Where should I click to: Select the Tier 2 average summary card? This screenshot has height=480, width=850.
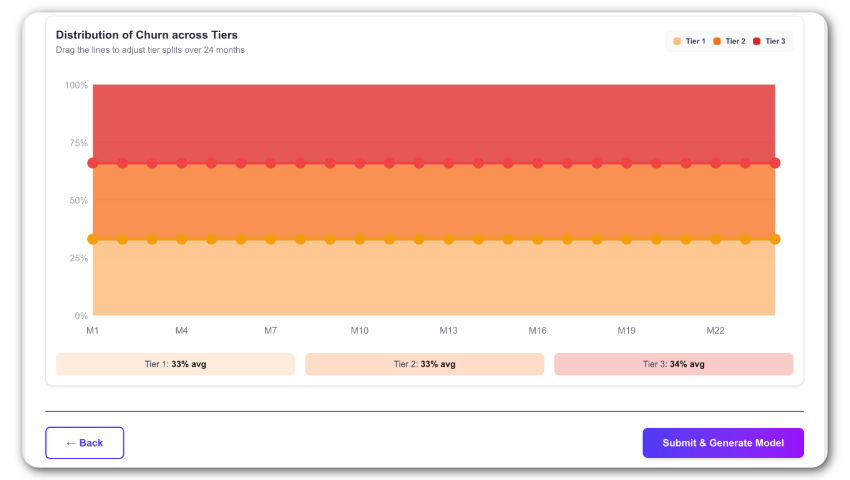[x=424, y=364]
